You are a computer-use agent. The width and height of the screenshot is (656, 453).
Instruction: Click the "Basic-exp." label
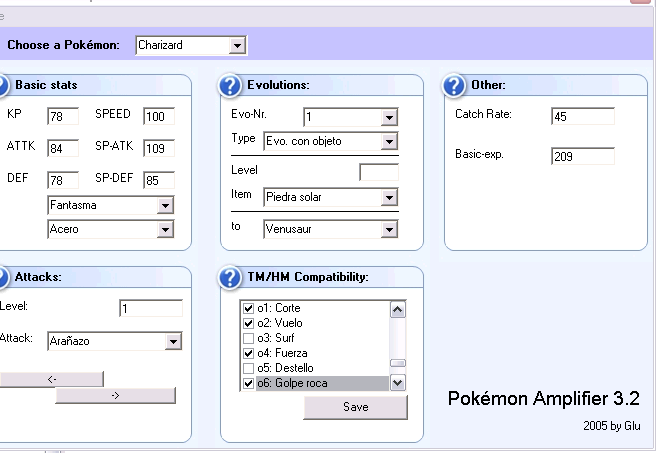(479, 154)
